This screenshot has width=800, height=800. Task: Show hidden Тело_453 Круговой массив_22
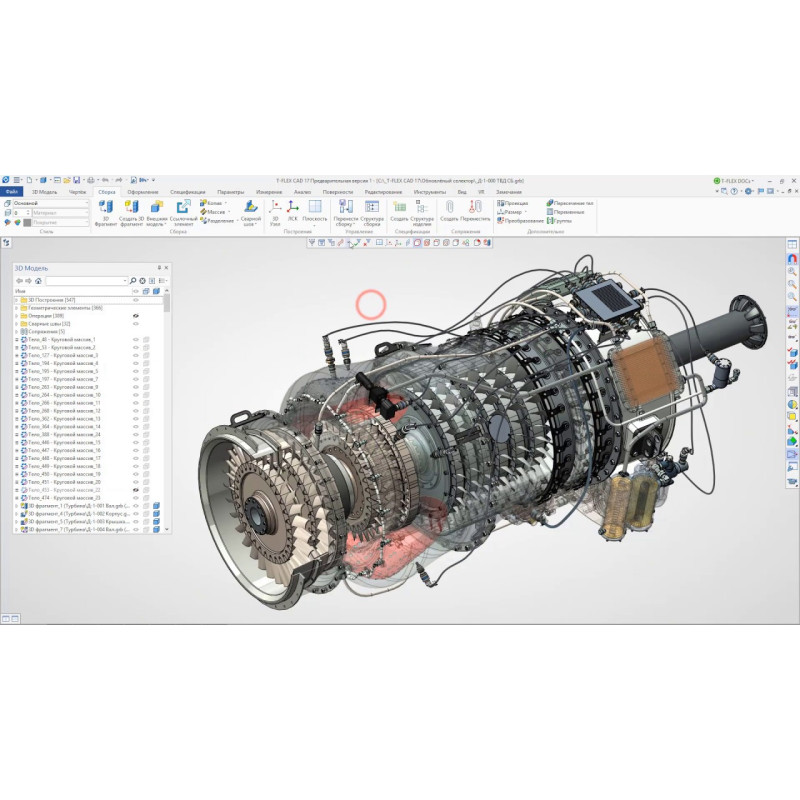[136, 490]
